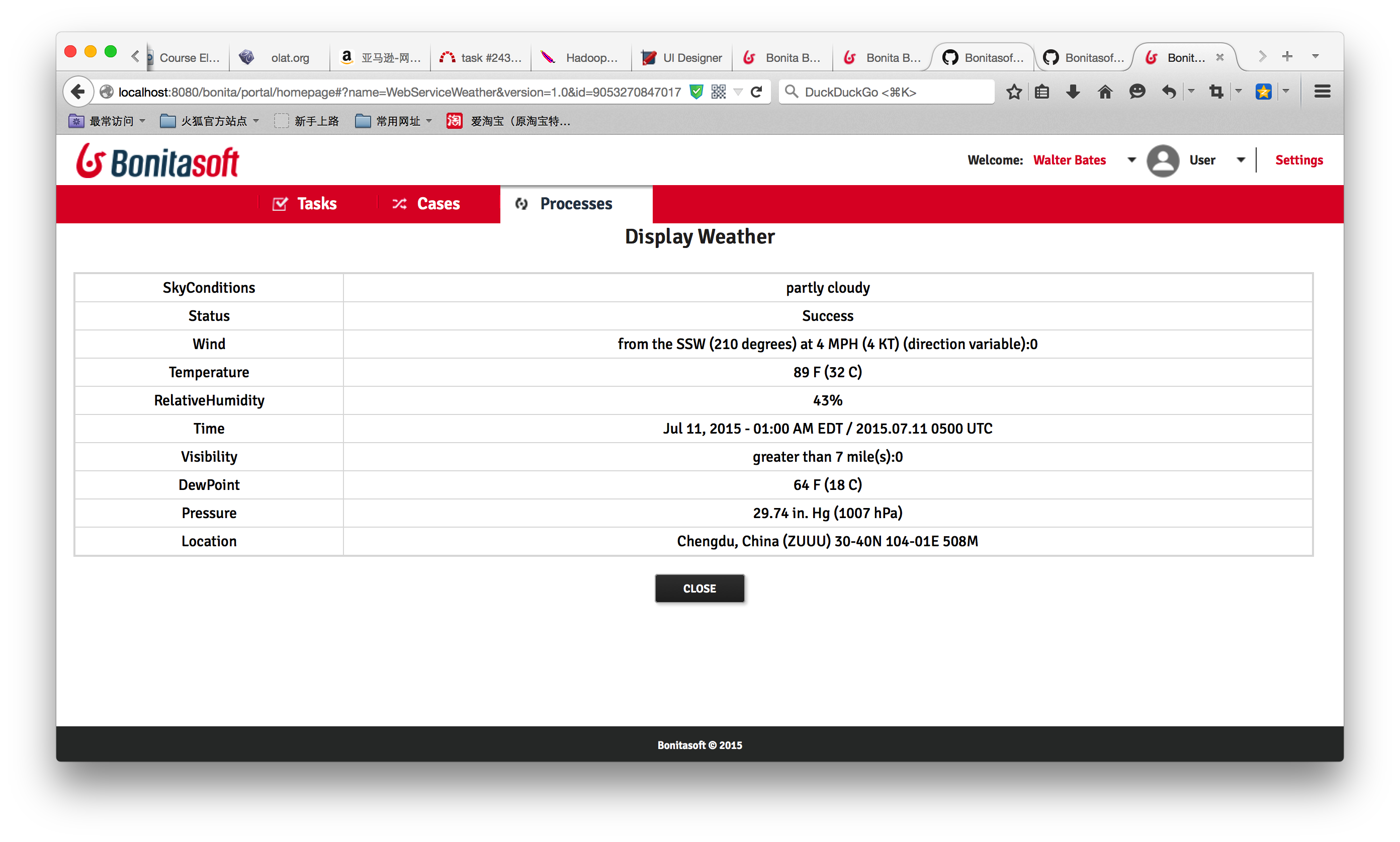Open the Settings link
1400x842 pixels.
tap(1298, 160)
